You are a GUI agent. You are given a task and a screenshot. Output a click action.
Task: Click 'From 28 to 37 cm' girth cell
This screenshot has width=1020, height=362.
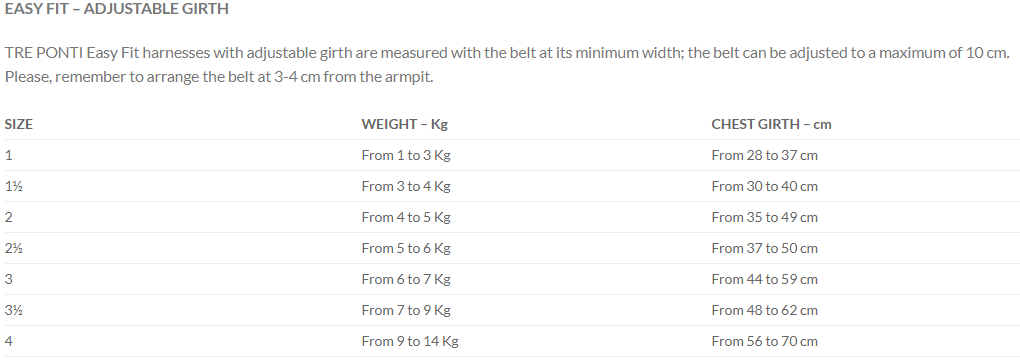click(764, 155)
